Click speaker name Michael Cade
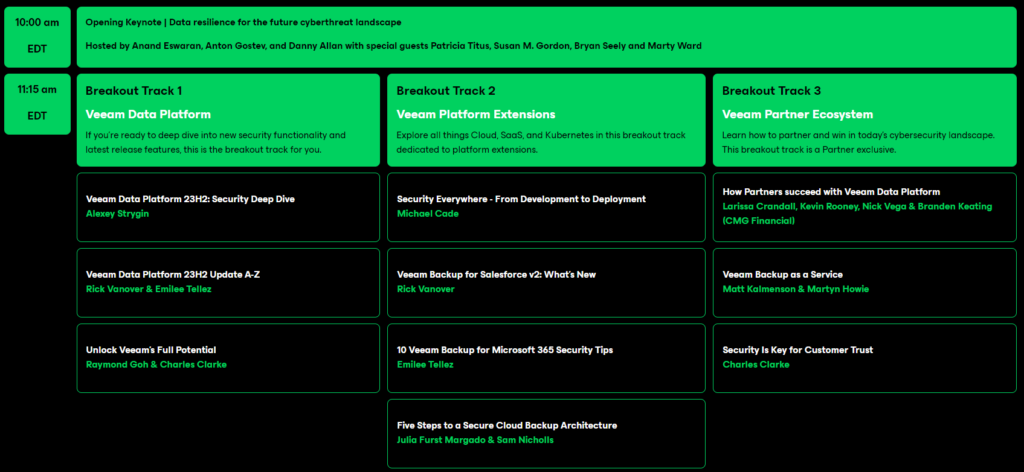Screen dimensions: 1024x472 pos(428,213)
